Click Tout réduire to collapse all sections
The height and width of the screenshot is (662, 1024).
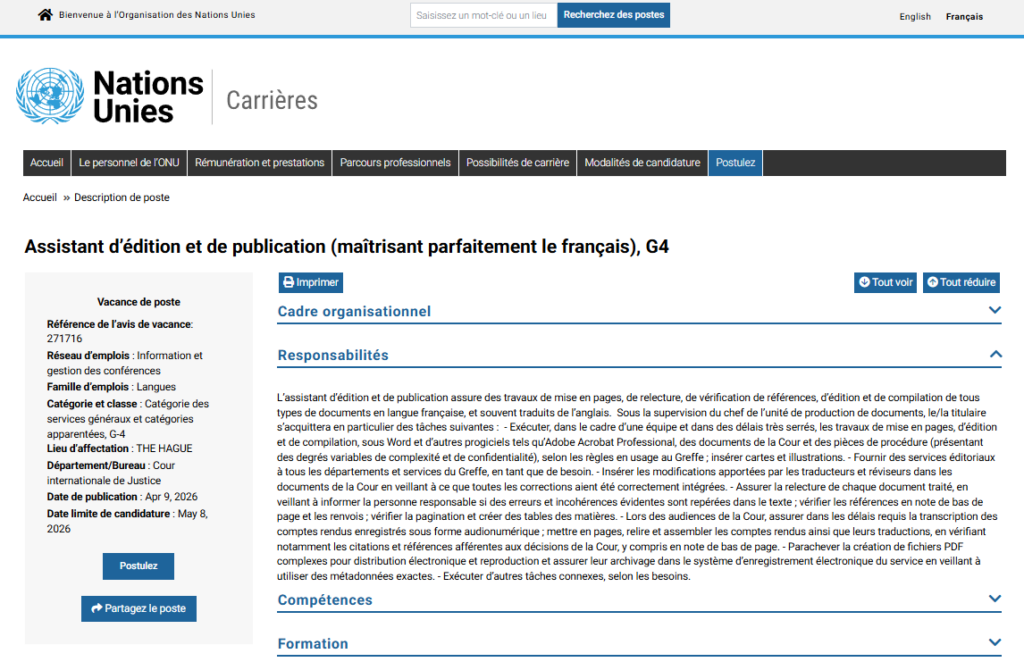(961, 283)
